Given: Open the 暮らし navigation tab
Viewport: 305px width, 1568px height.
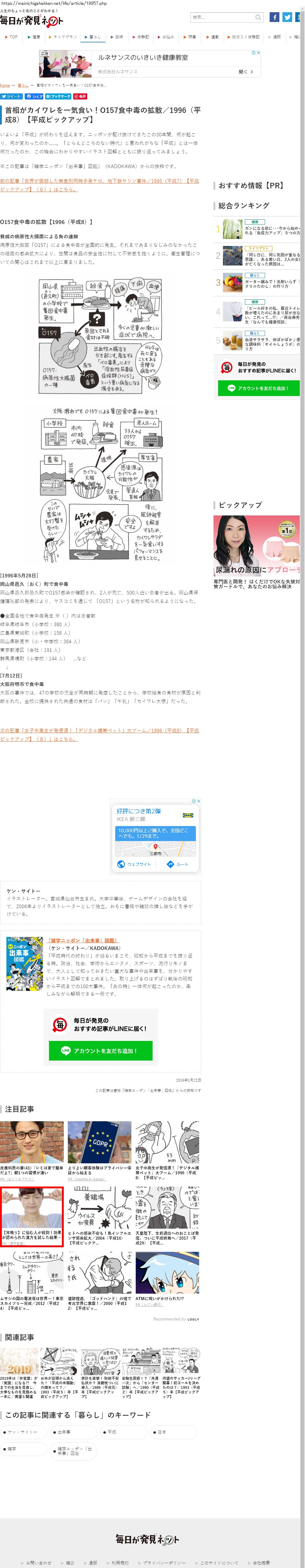Looking at the screenshot, I should [x=93, y=37].
